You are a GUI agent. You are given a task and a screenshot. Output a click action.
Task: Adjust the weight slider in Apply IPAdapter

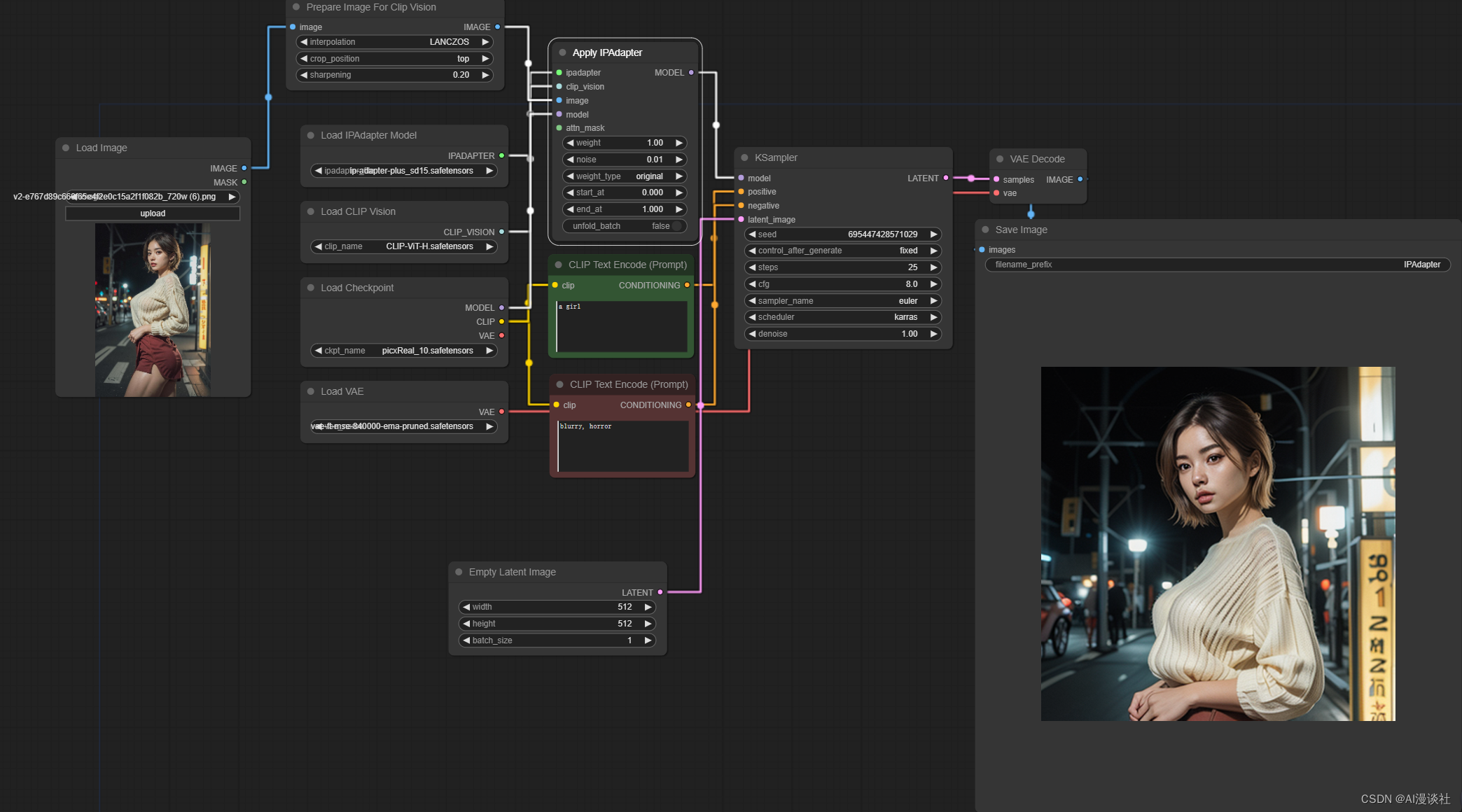coord(624,143)
